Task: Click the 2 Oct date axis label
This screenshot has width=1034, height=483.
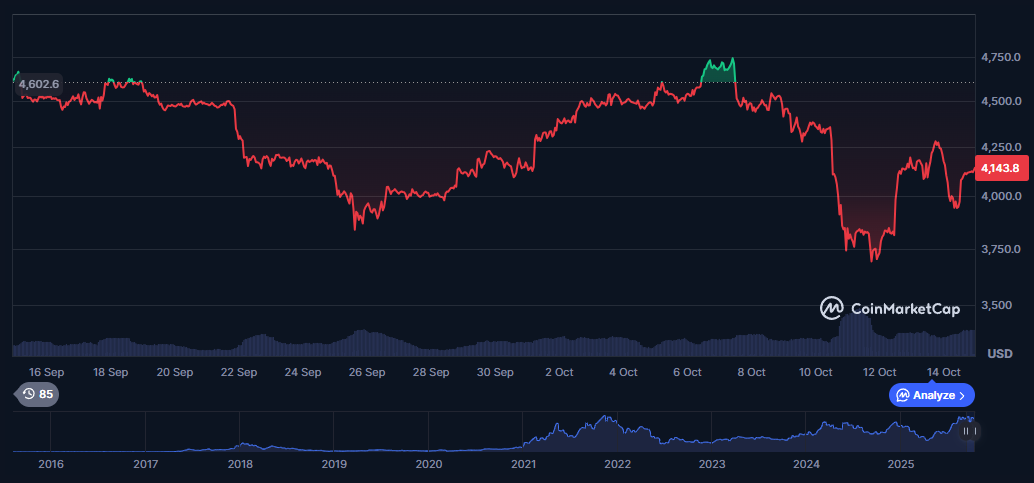Action: coord(559,372)
